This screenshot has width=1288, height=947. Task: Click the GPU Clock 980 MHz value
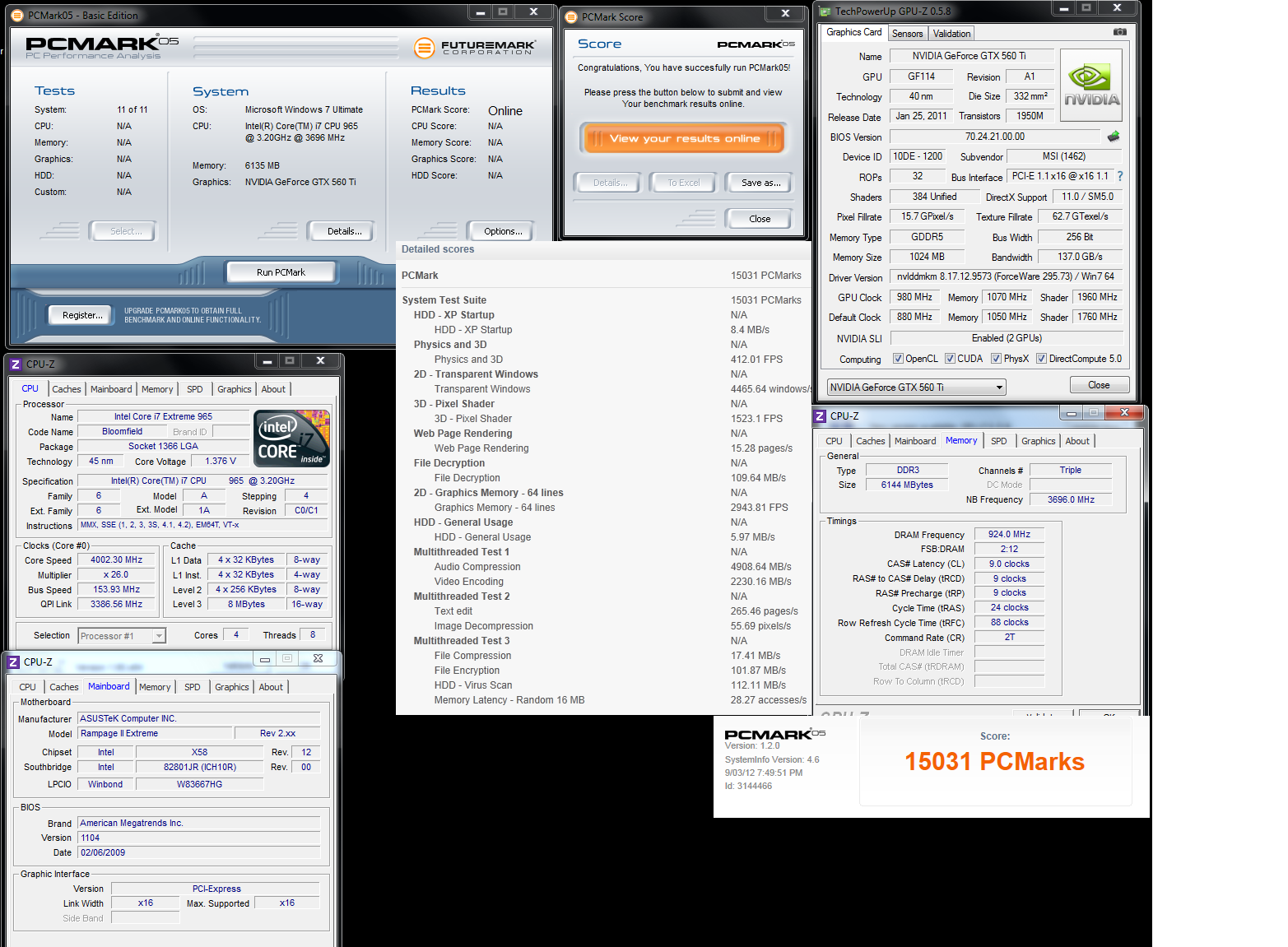[x=914, y=297]
